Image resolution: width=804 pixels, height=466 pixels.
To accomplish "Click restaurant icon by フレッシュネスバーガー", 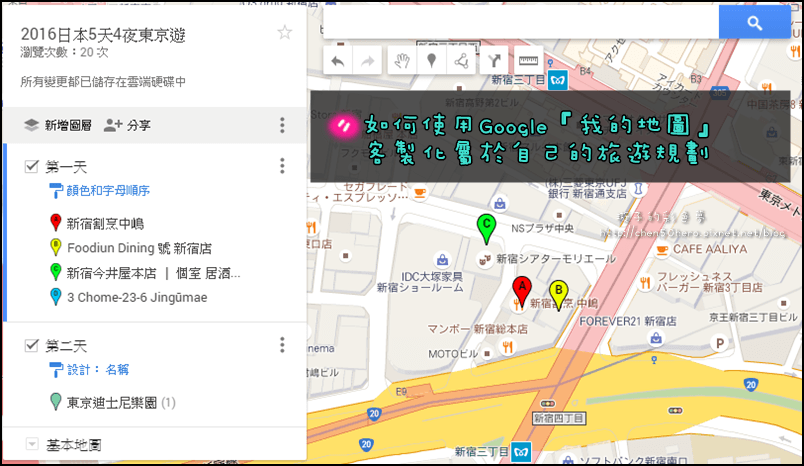I will [x=645, y=281].
